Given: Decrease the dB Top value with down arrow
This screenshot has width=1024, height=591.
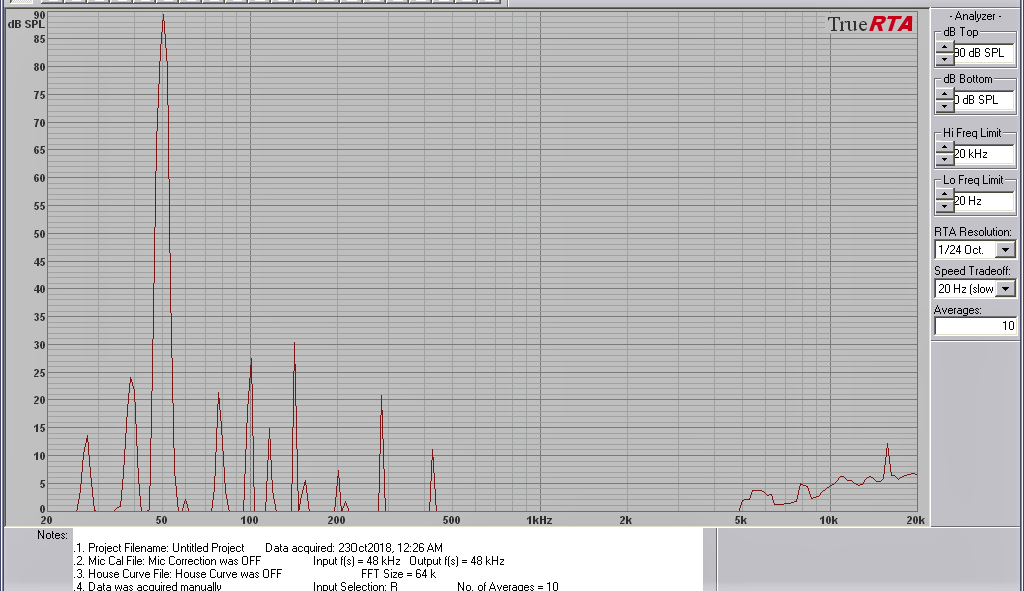Looking at the screenshot, I should tap(944, 59).
